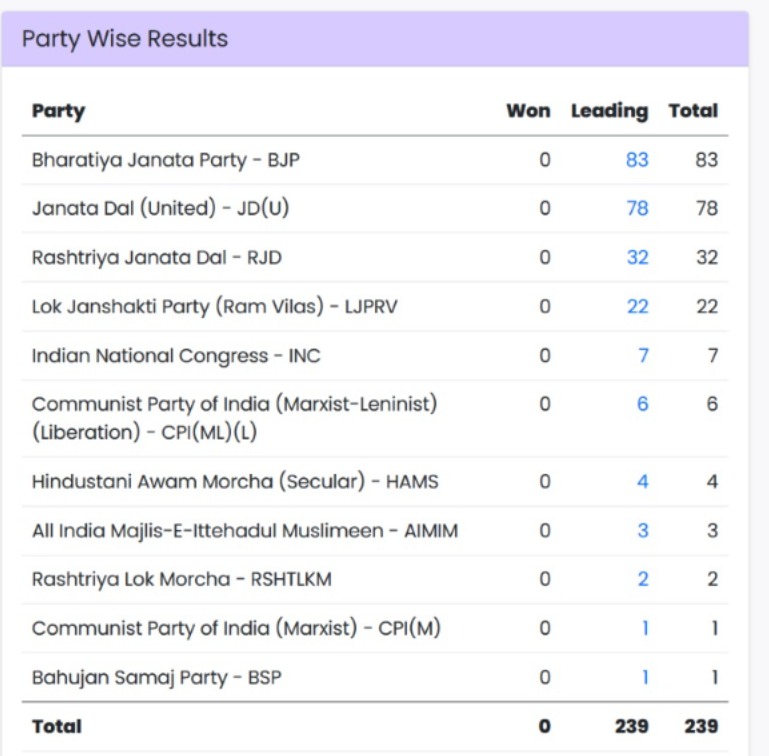Click the Party column header
Viewport: 769px width, 756px height.
(58, 111)
